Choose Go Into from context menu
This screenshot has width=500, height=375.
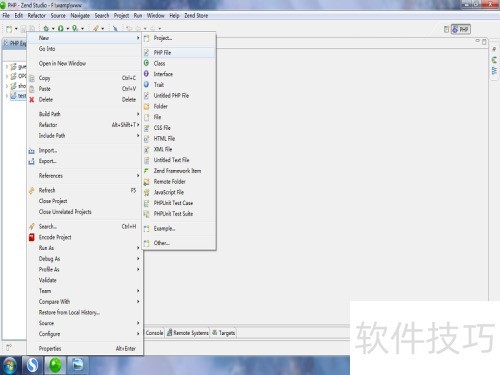47,49
